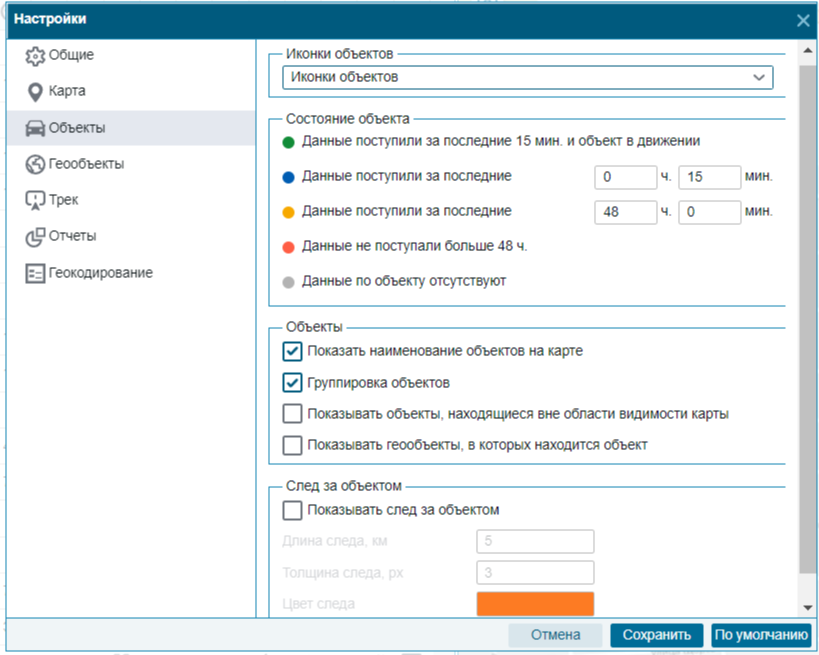Click the globe icon beside Геообъекты
Screen dimensions: 819x655
point(35,164)
